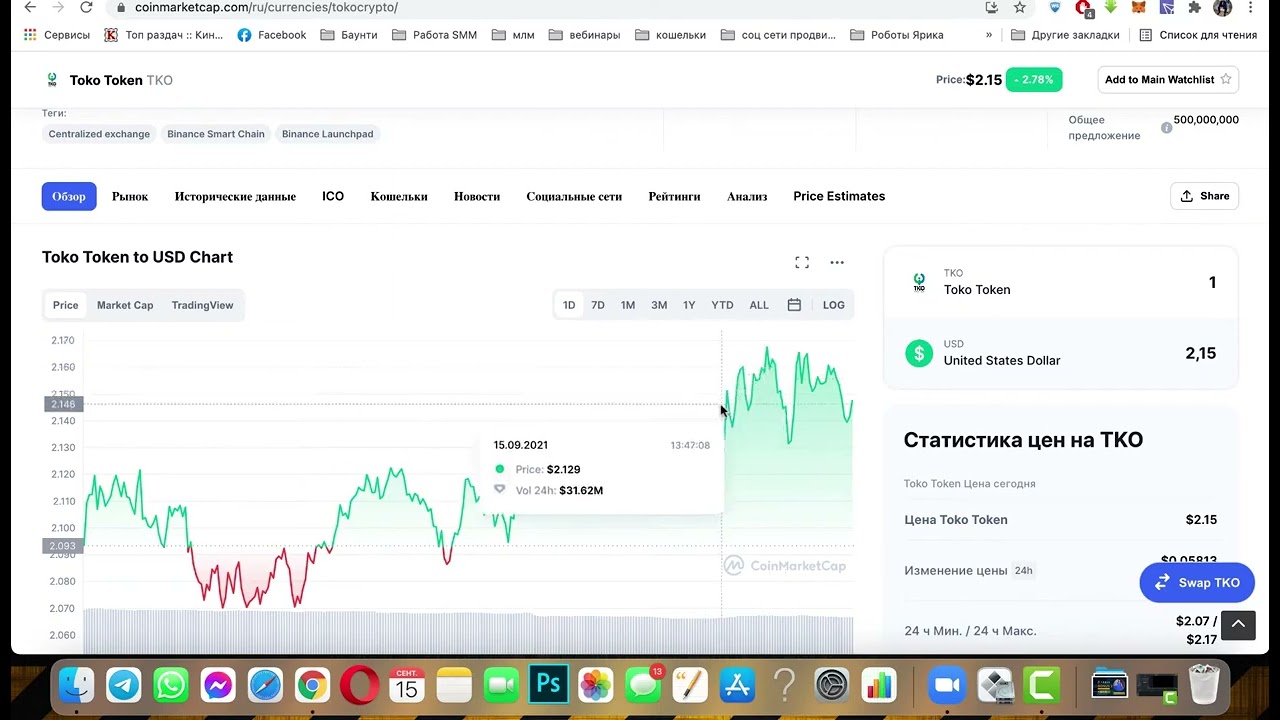1280x720 pixels.
Task: Select the 3M chart range
Action: tap(659, 305)
